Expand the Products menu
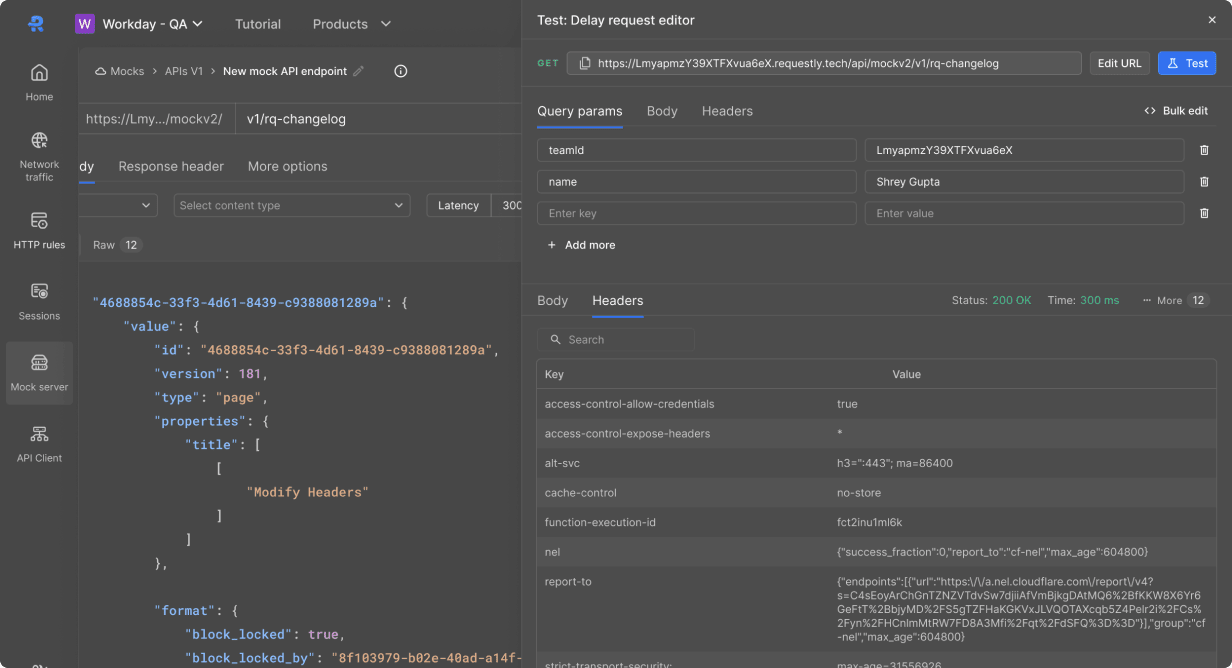This screenshot has height=668, width=1232. pos(352,24)
